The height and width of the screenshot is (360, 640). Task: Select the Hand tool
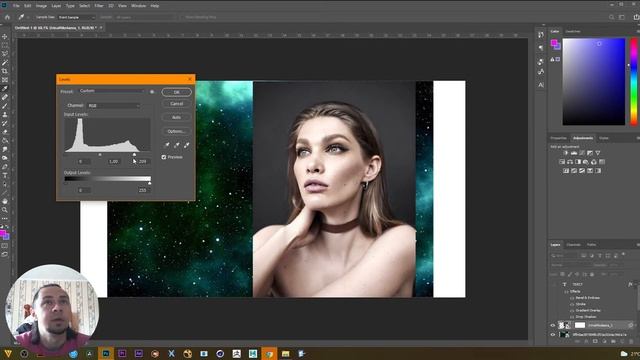[5, 201]
